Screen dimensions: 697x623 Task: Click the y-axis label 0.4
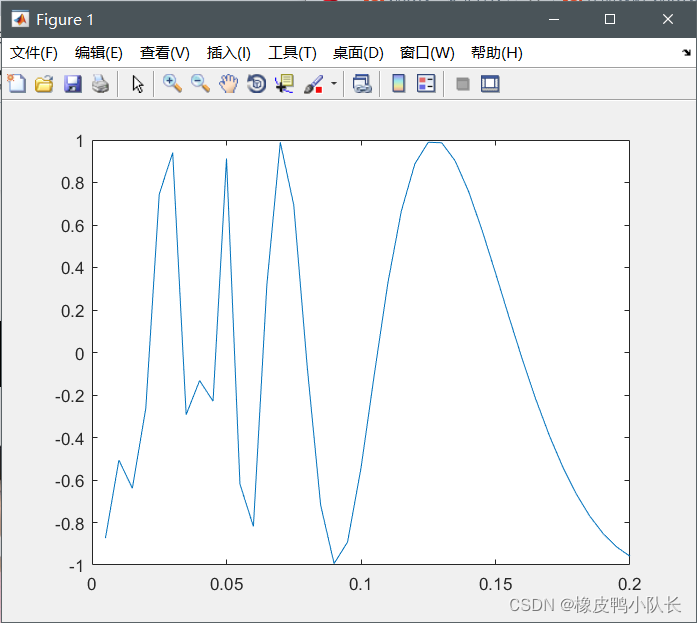[73, 268]
